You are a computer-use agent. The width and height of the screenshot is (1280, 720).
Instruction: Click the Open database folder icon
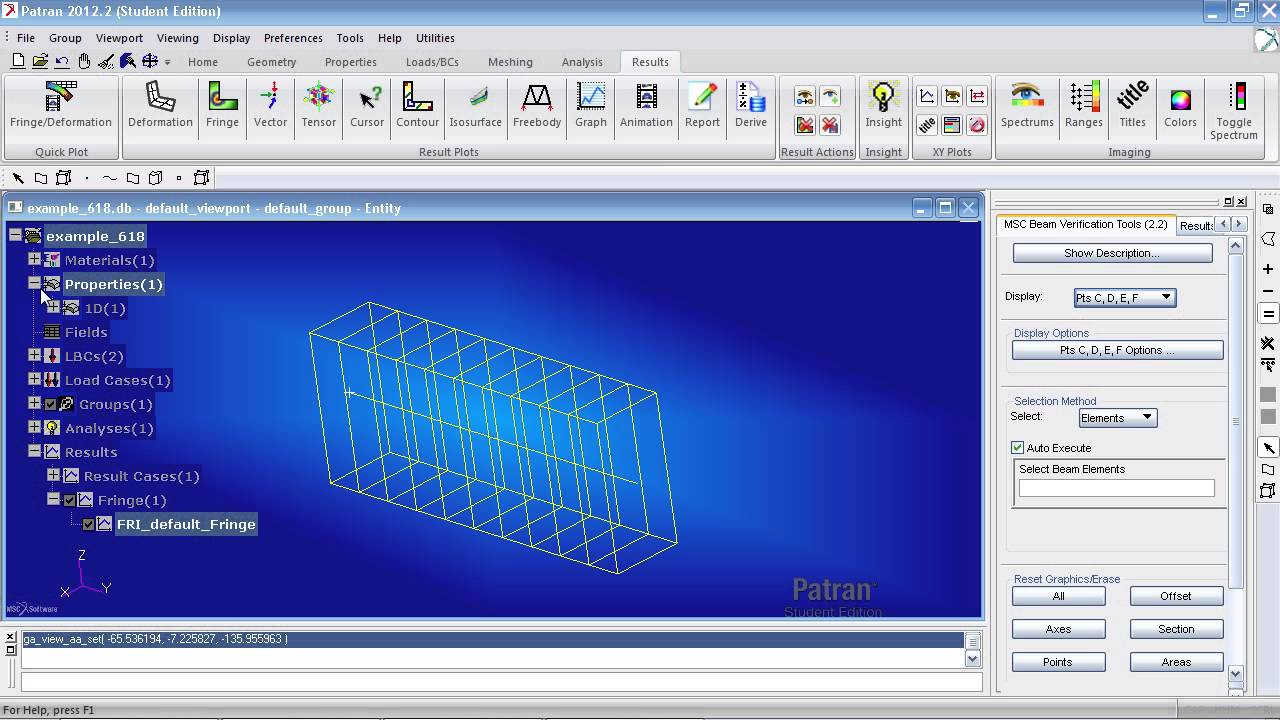pos(40,62)
